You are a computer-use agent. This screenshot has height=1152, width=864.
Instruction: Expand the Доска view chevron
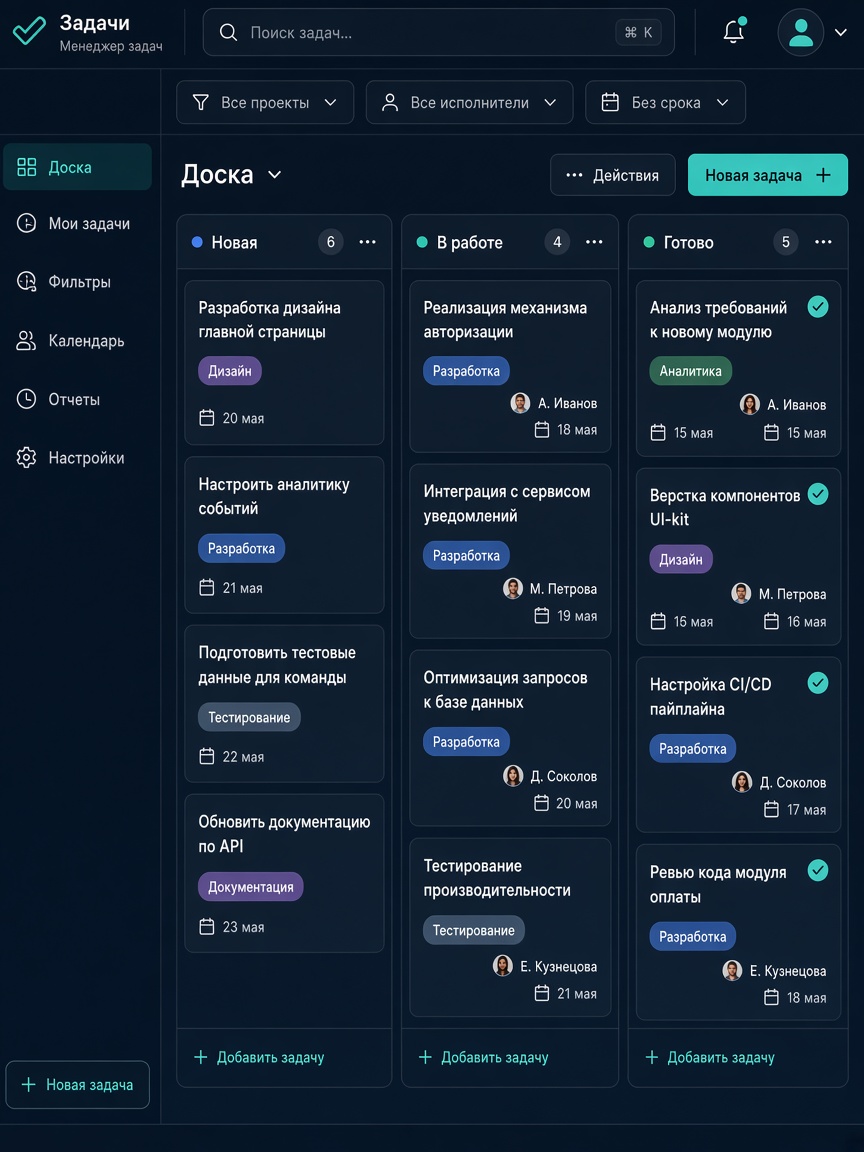pyautogui.click(x=275, y=175)
